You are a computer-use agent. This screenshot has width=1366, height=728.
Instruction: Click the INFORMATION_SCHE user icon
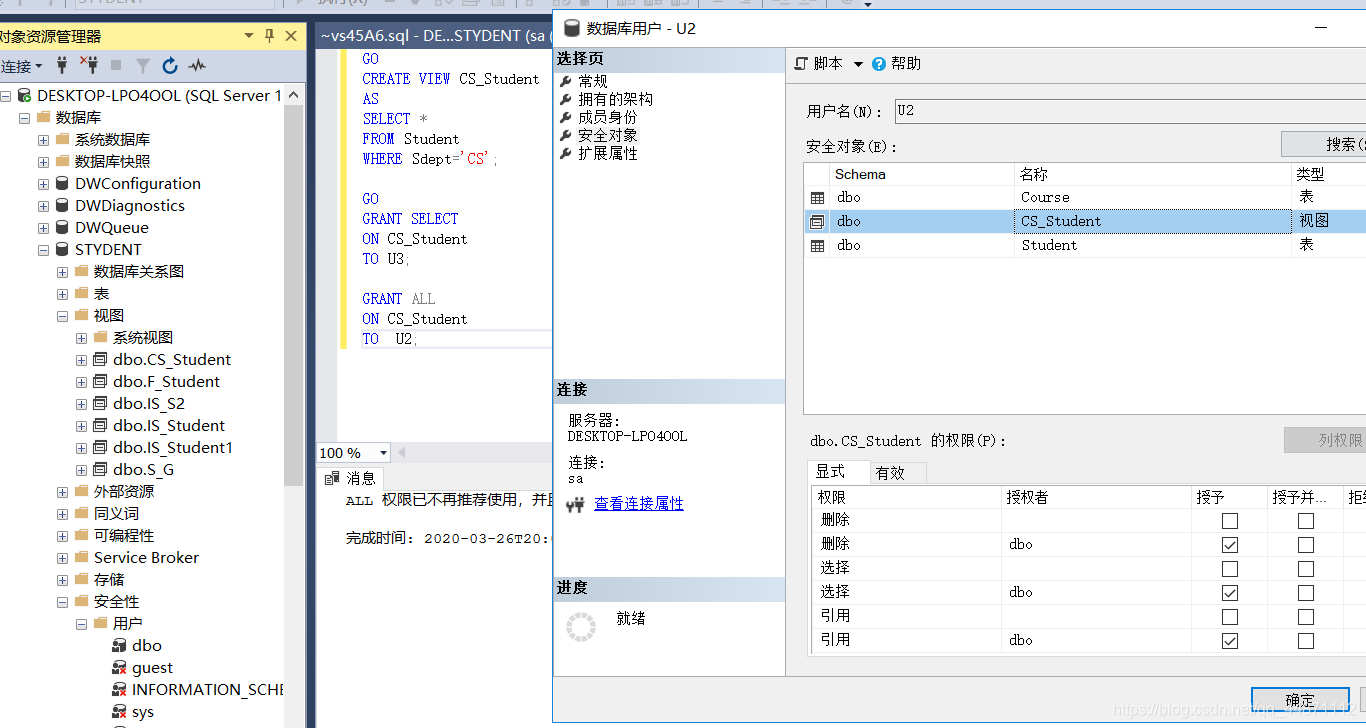(119, 690)
